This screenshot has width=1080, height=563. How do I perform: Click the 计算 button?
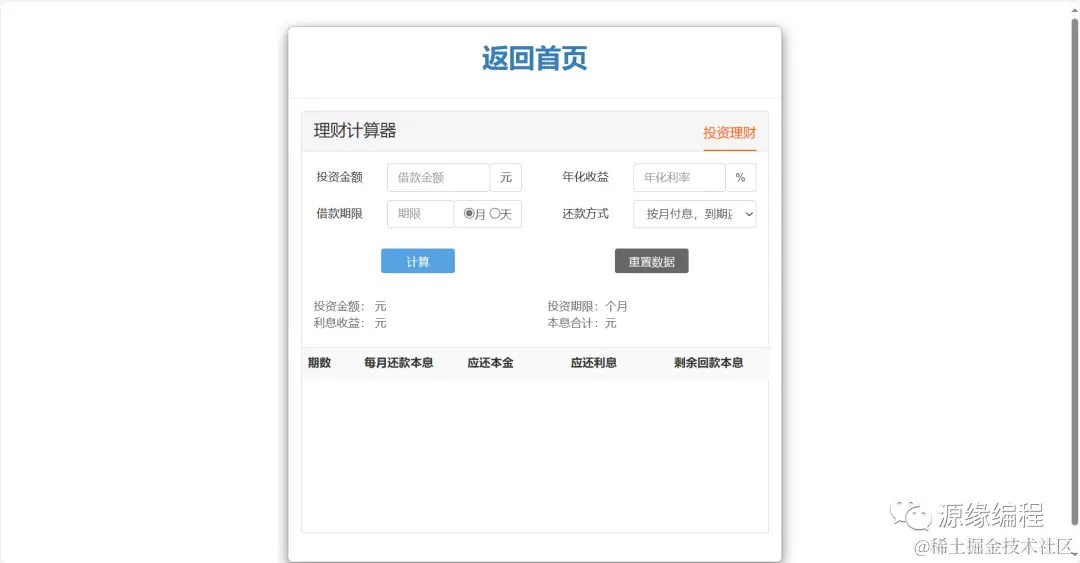click(417, 261)
